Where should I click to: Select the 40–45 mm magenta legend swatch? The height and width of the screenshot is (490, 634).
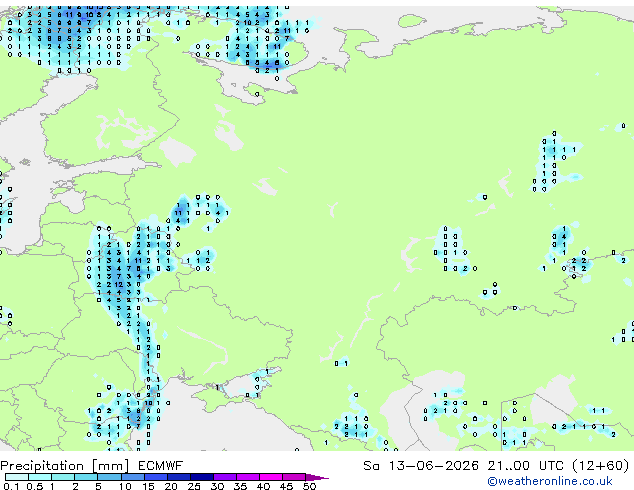coord(271,477)
